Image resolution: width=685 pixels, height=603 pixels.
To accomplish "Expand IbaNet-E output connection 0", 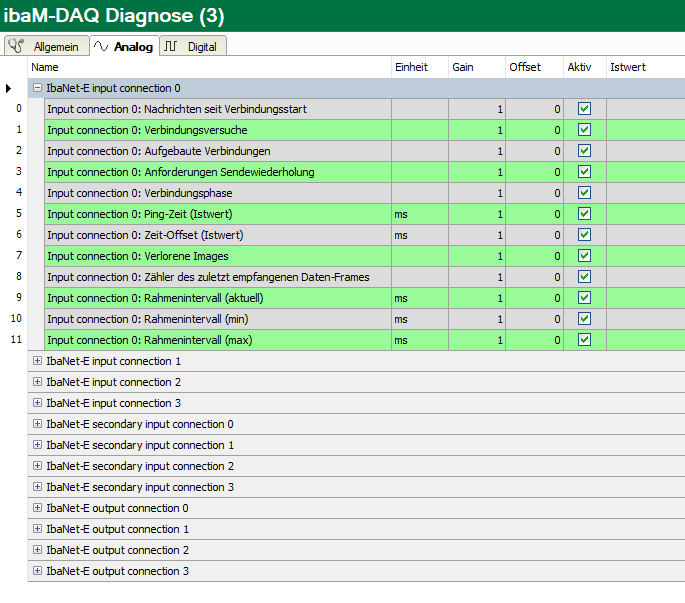I will coord(38,508).
